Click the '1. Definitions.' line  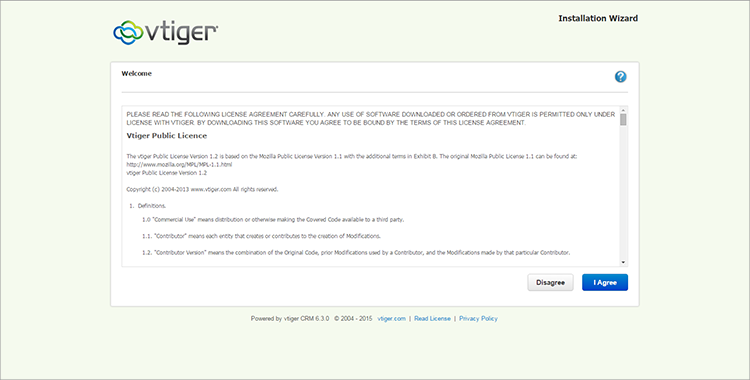[148, 206]
